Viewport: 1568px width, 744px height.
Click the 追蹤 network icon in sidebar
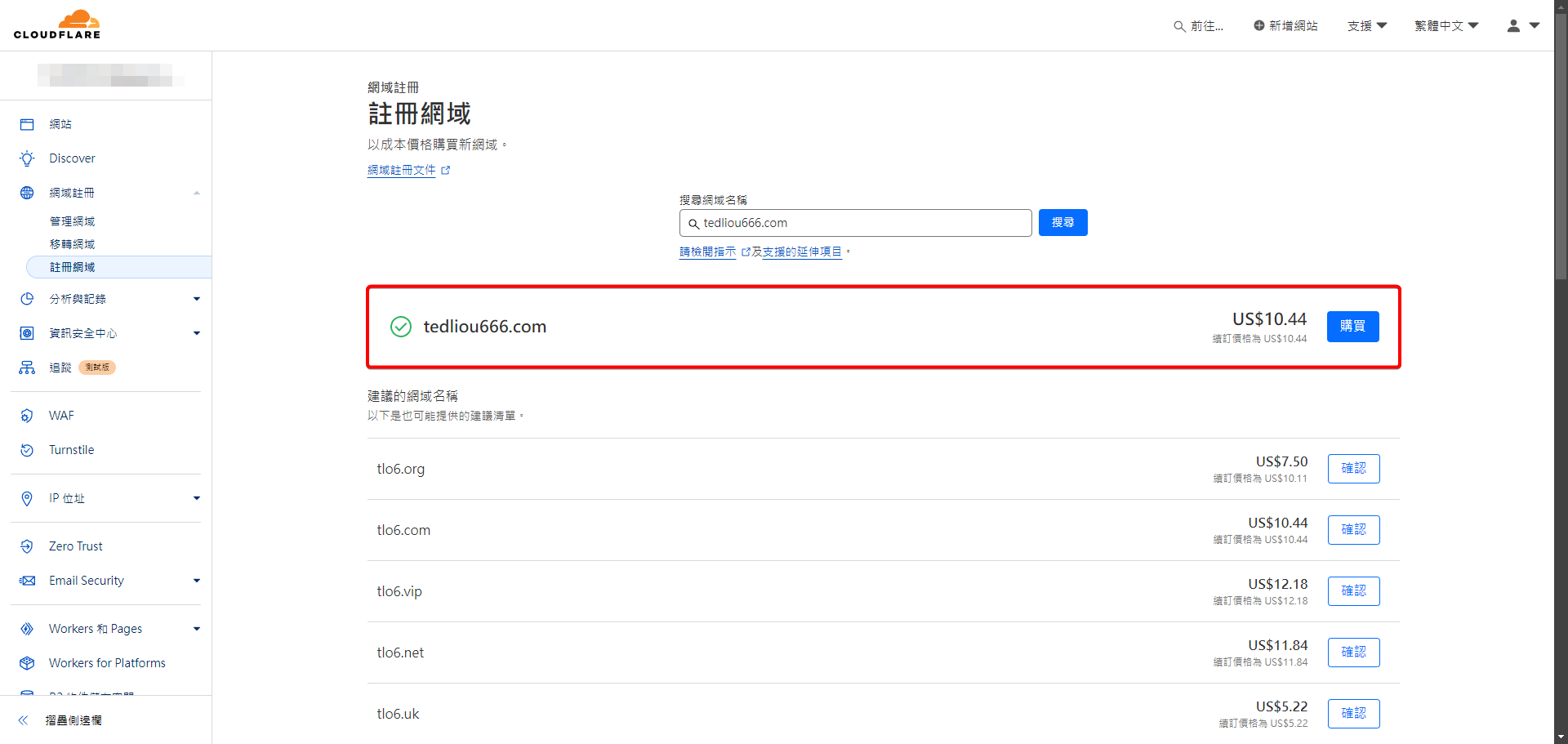pyautogui.click(x=27, y=368)
